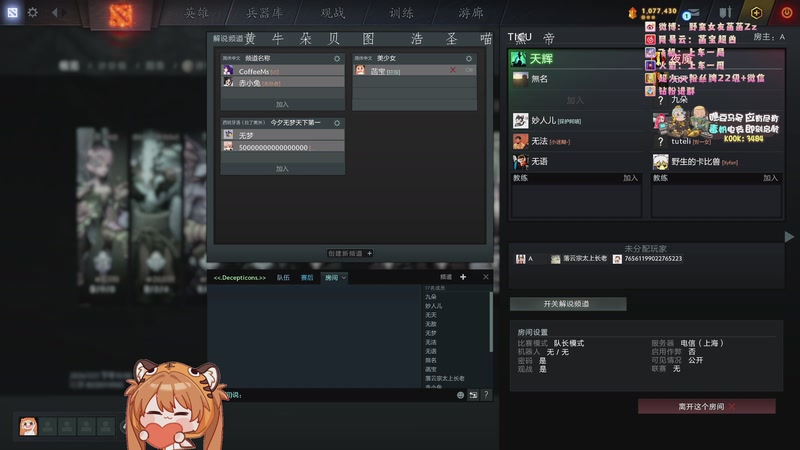Click own profile avatar in party bar

(29, 426)
